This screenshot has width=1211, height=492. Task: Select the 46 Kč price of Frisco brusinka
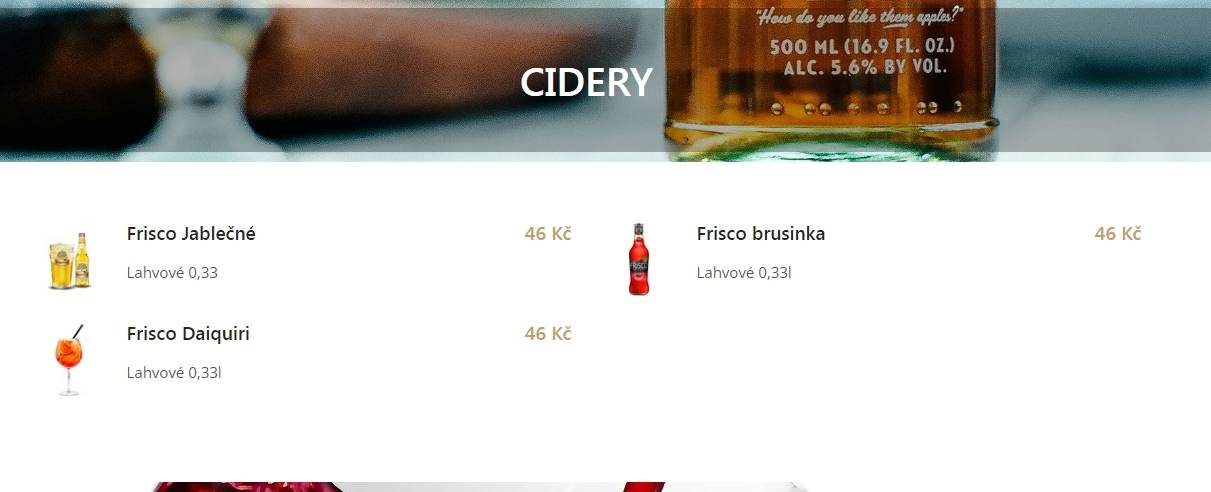point(1118,234)
